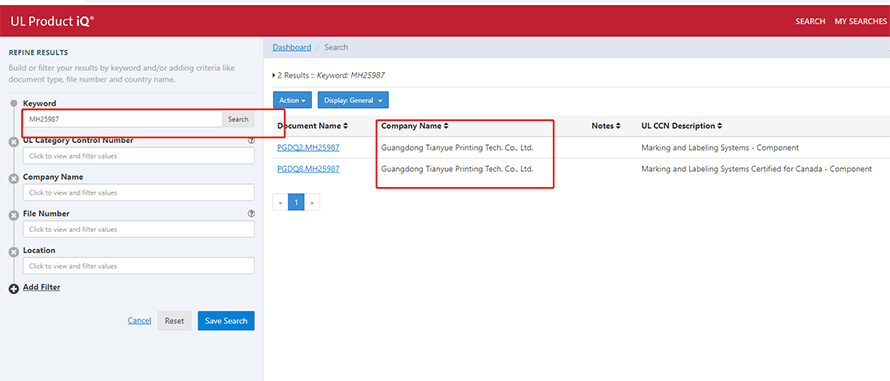Viewport: 890px width, 381px height.
Task: Open the Display: General dropdown
Action: (353, 100)
